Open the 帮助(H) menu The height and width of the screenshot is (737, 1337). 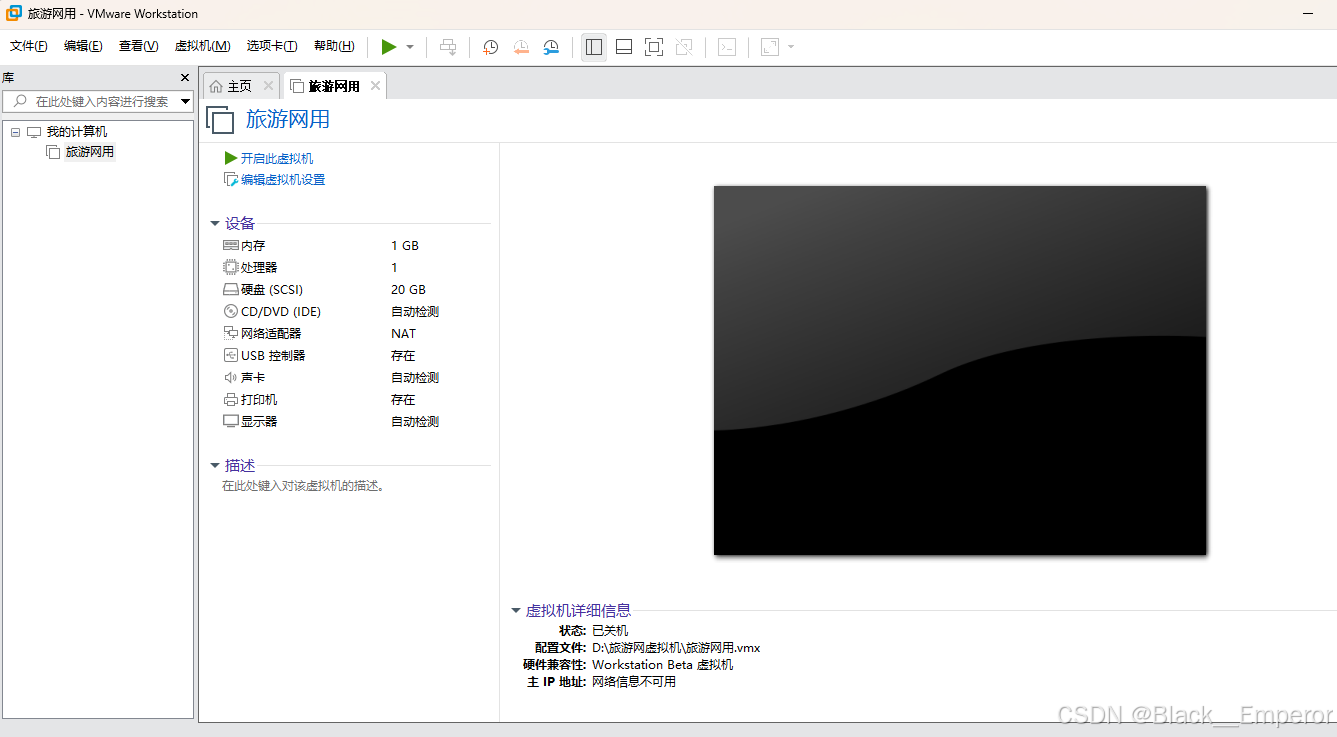pyautogui.click(x=334, y=46)
